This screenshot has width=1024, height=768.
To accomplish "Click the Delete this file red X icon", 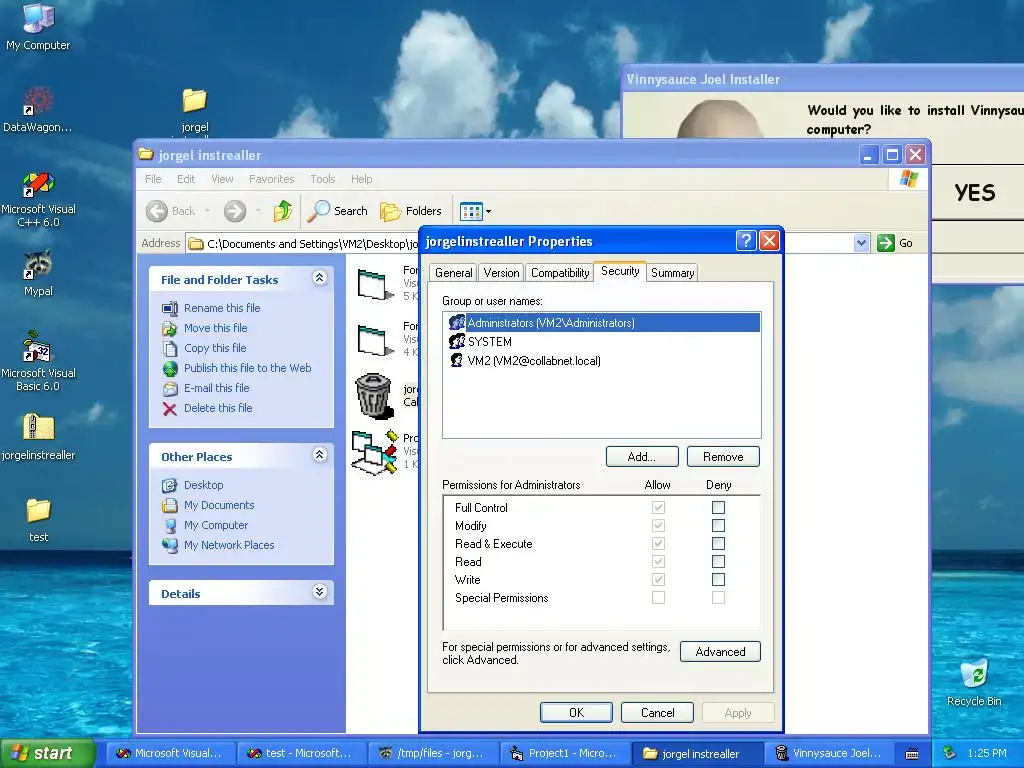I will click(170, 409).
